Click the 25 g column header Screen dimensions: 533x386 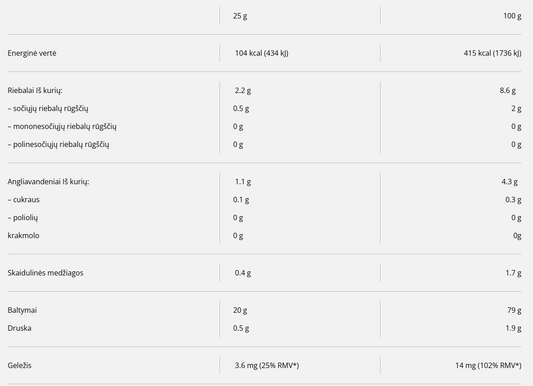pyautogui.click(x=240, y=16)
